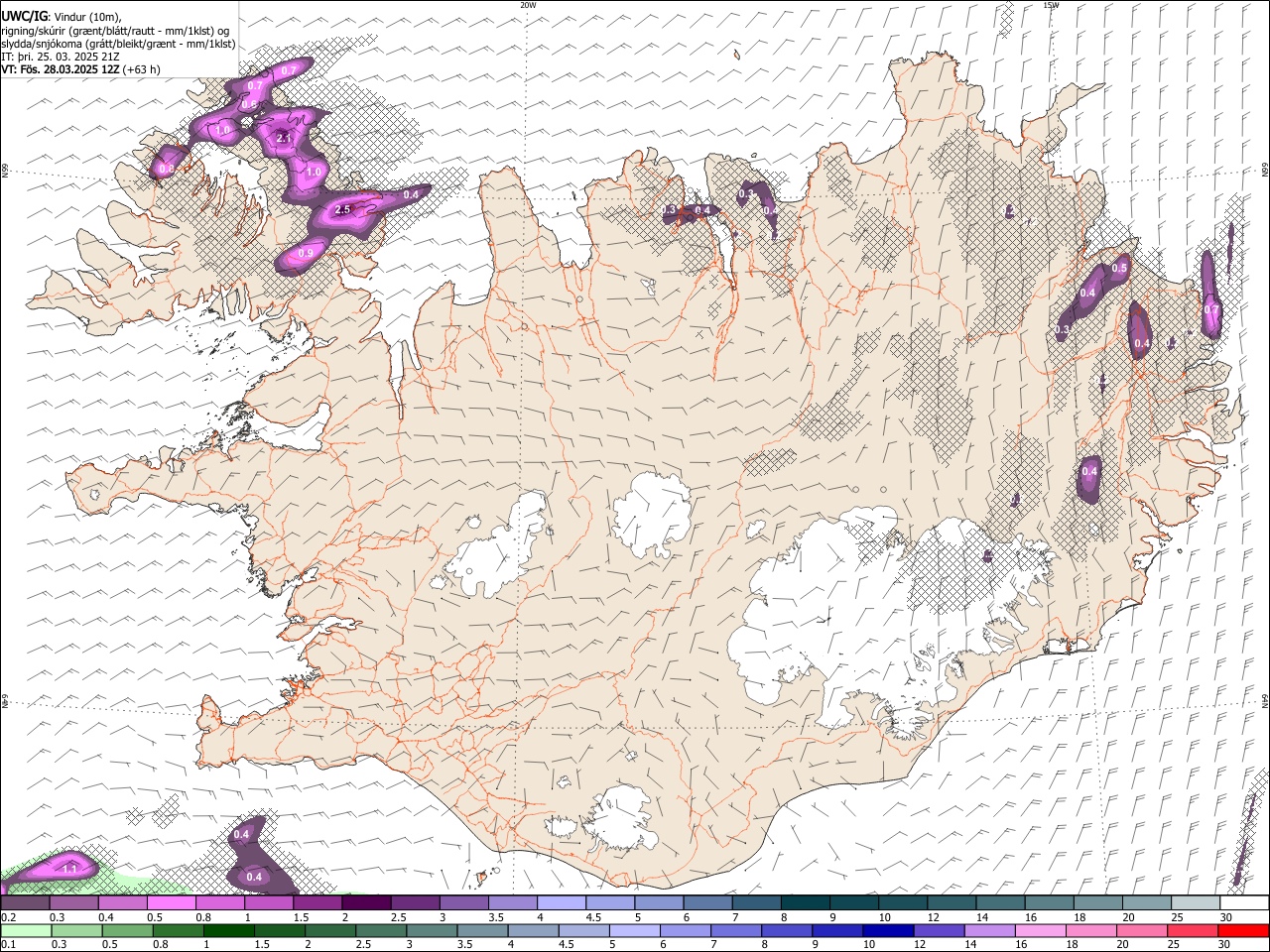Click the "2.5" precipitation value on the map
This screenshot has width=1270, height=952.
point(343,210)
